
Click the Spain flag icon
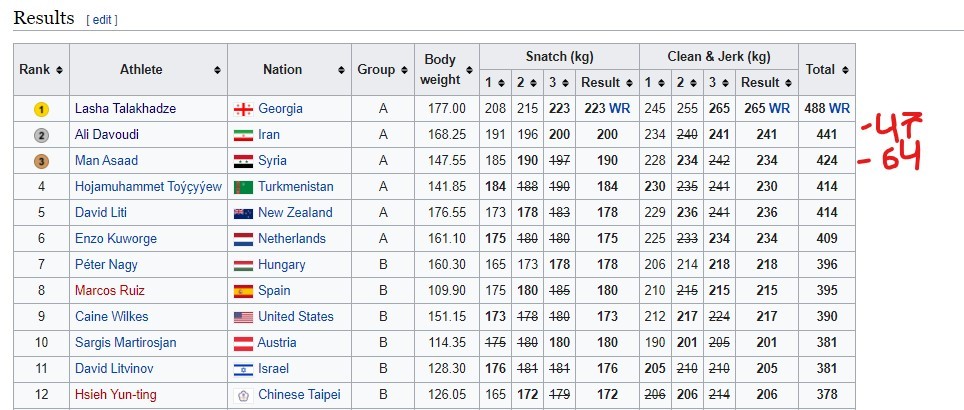[243, 291]
